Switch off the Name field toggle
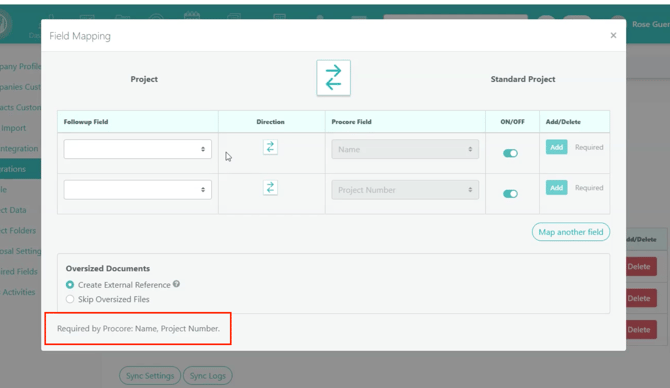This screenshot has height=388, width=670. pos(510,153)
